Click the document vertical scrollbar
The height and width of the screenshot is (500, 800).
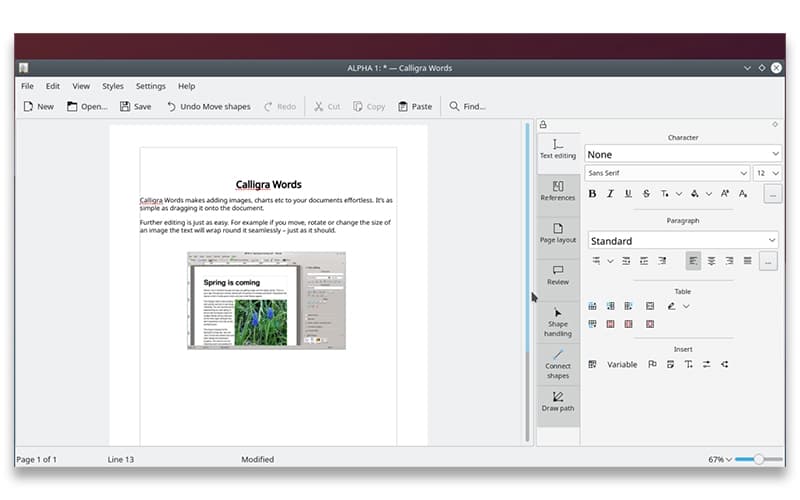click(x=528, y=283)
